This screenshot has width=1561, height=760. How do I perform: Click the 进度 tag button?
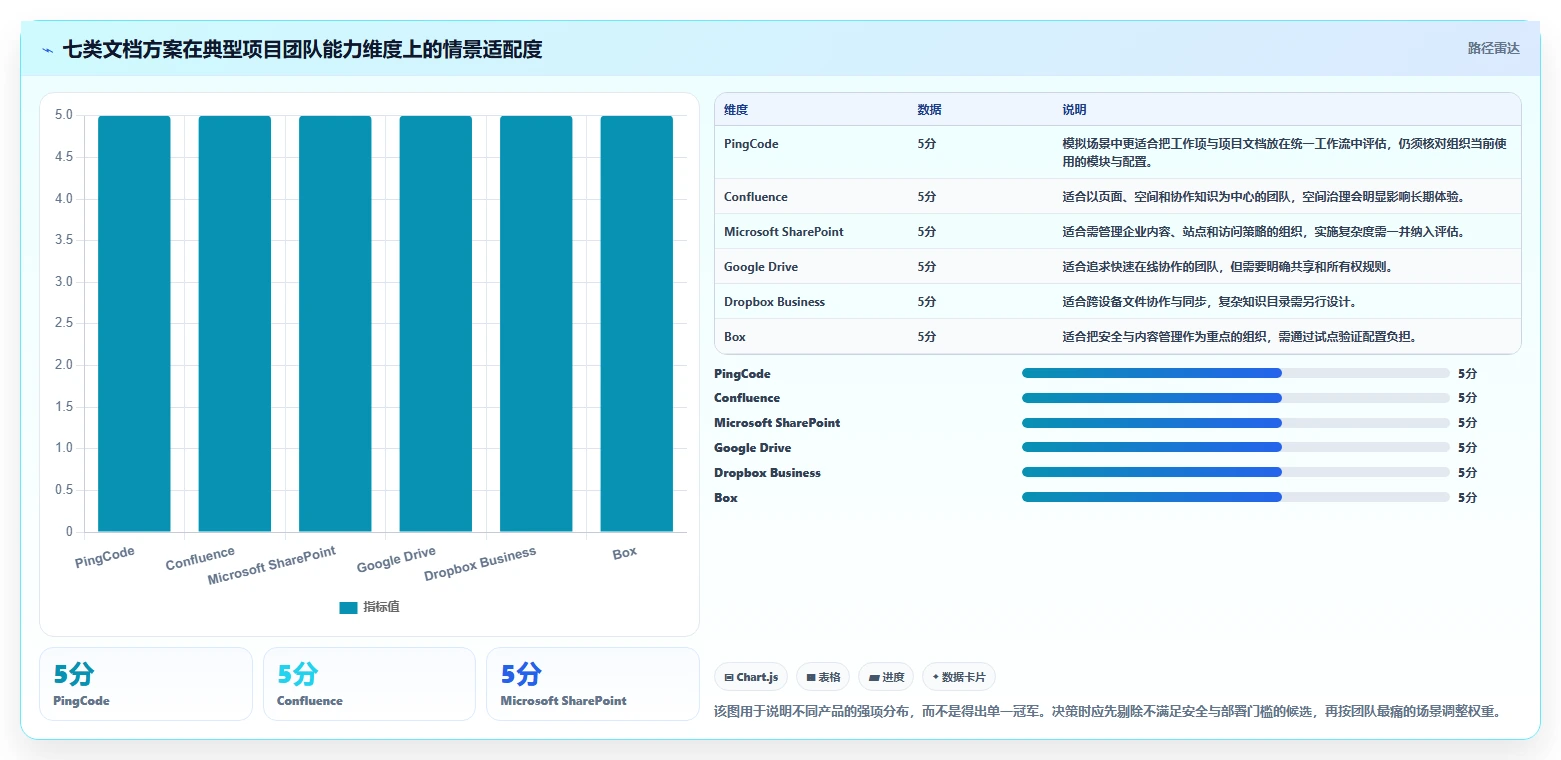[x=886, y=677]
